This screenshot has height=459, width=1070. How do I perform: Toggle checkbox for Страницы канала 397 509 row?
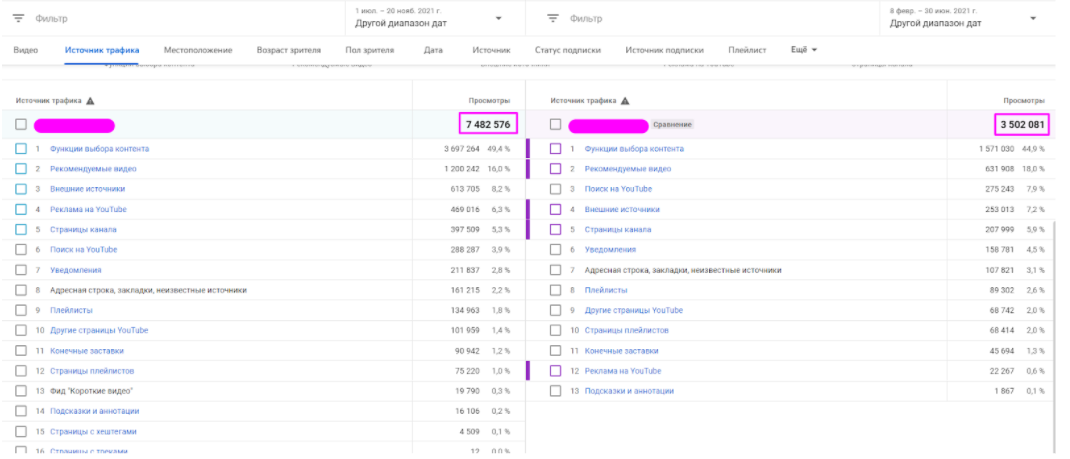tap(21, 230)
